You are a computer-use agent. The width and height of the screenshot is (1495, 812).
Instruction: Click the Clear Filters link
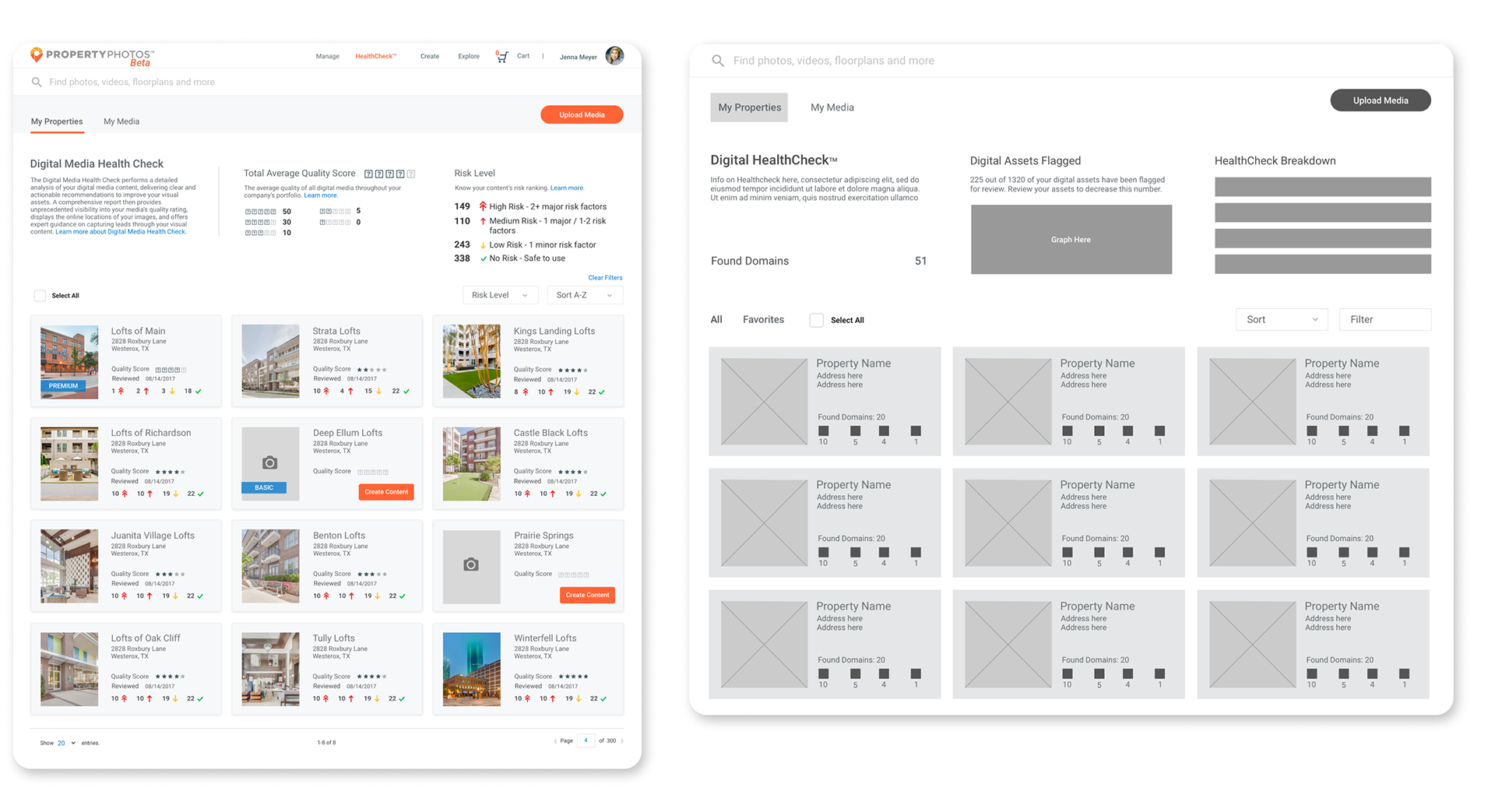pos(605,278)
